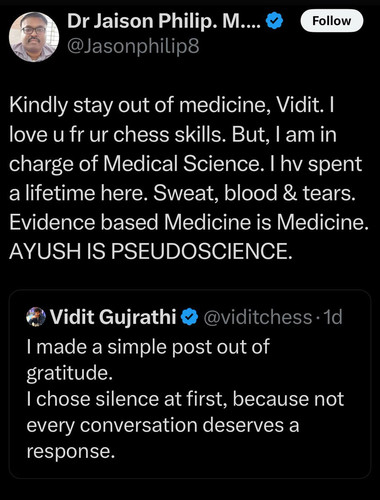Click the 1d timestamp on quoted post
Image resolution: width=380 pixels, height=500 pixels.
(333, 317)
